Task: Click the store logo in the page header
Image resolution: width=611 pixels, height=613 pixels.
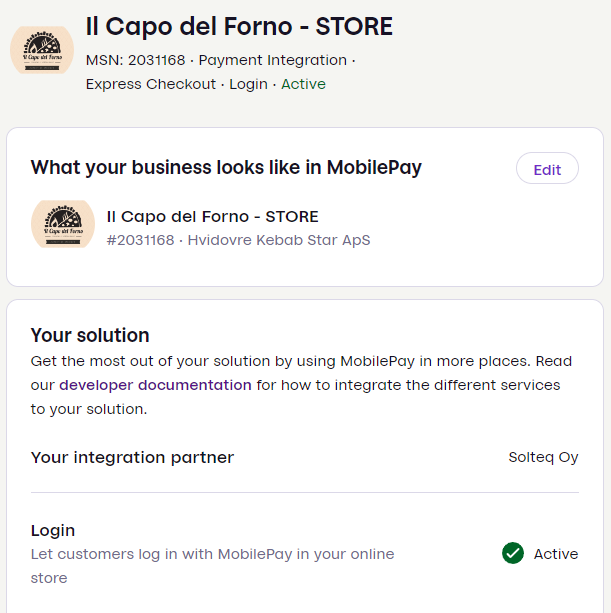Action: (x=42, y=50)
